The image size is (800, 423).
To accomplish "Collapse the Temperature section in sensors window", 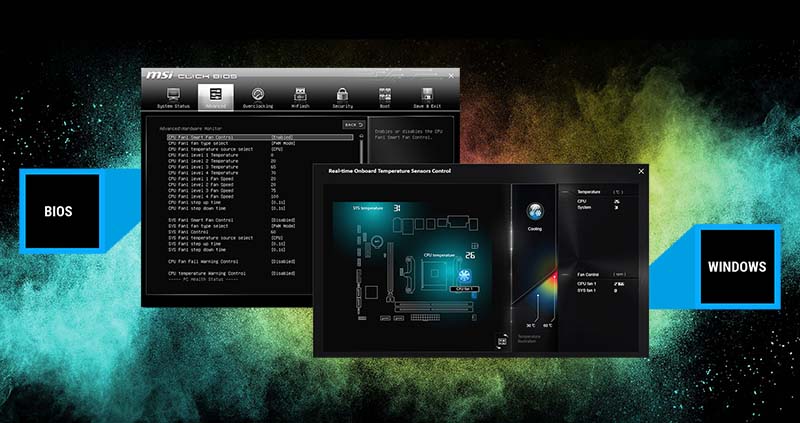I will (x=565, y=192).
